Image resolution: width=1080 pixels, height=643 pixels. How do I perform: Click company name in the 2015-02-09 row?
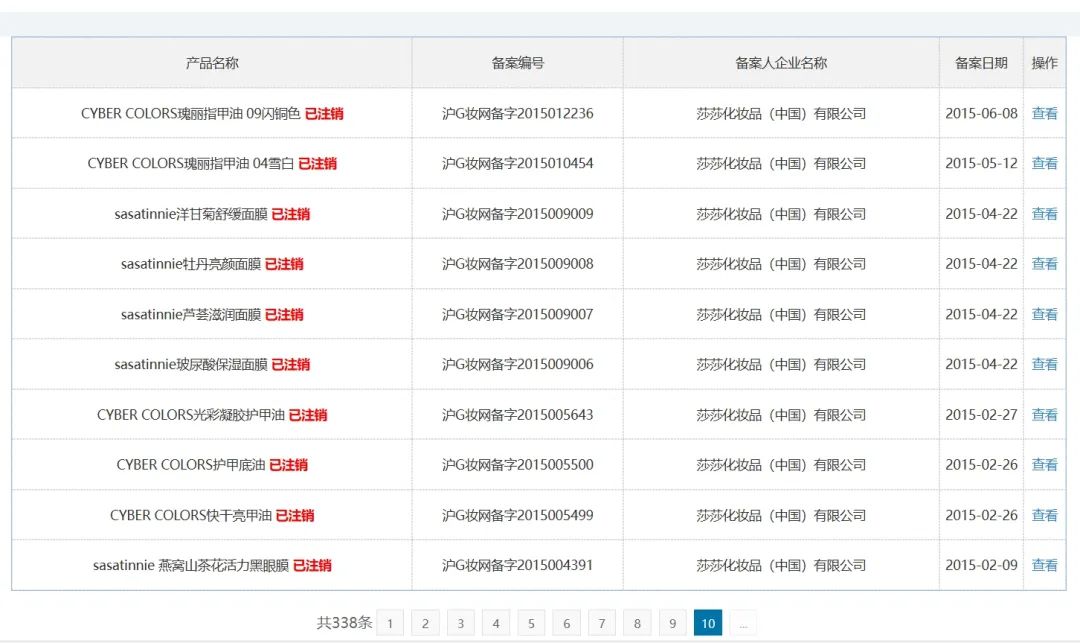point(781,565)
